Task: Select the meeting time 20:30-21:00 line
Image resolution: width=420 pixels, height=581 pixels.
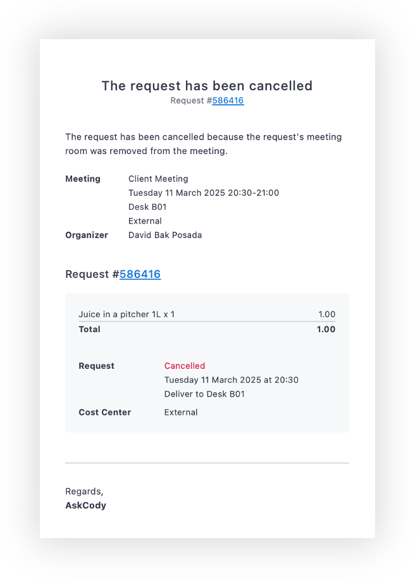Action: point(204,193)
